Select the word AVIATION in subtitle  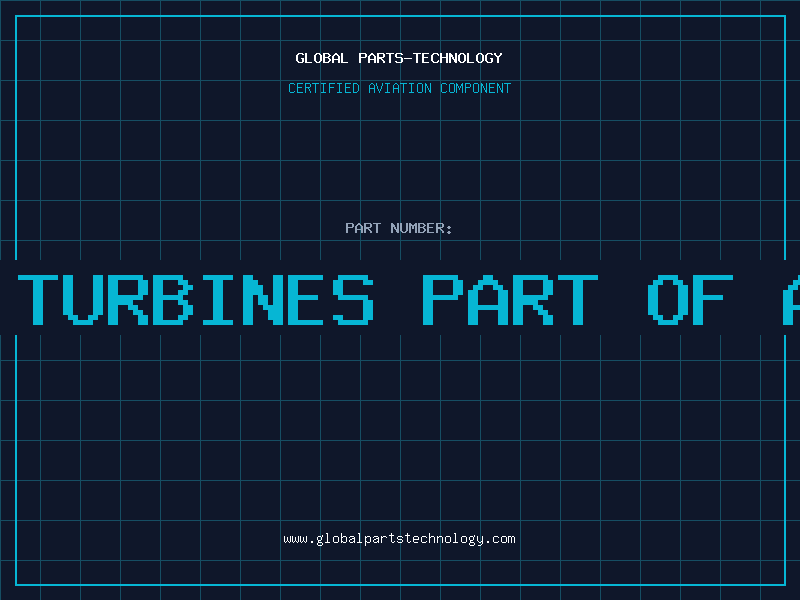400,88
